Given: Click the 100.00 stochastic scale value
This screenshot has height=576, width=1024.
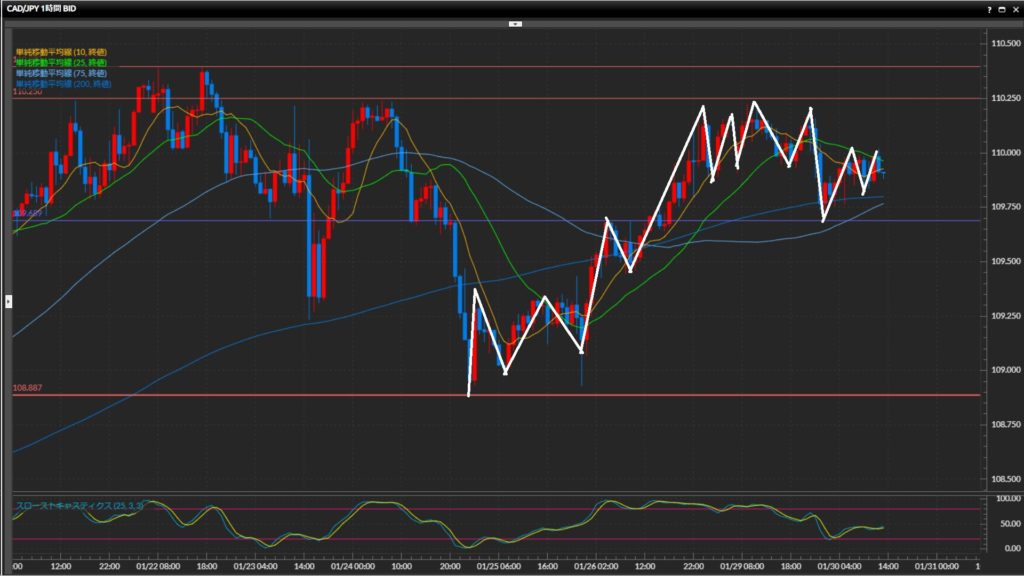Looking at the screenshot, I should coord(1004,497).
